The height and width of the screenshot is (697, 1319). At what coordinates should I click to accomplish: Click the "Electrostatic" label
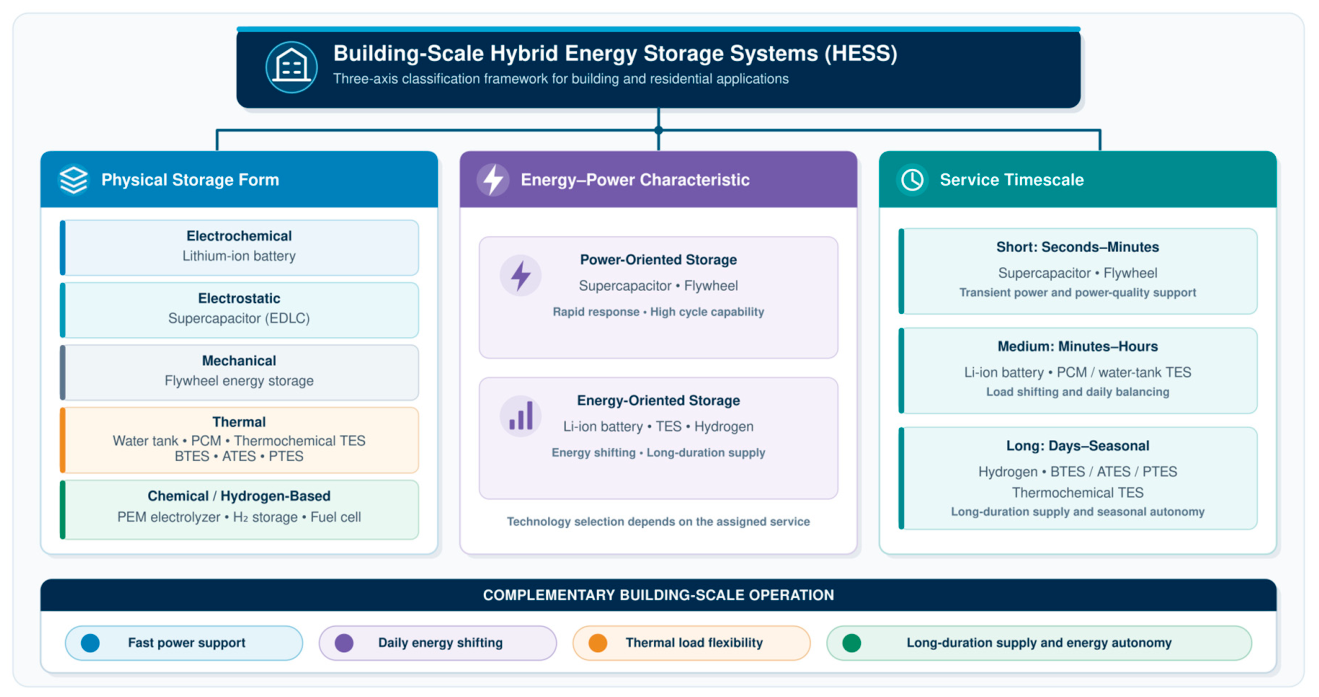pos(239,298)
